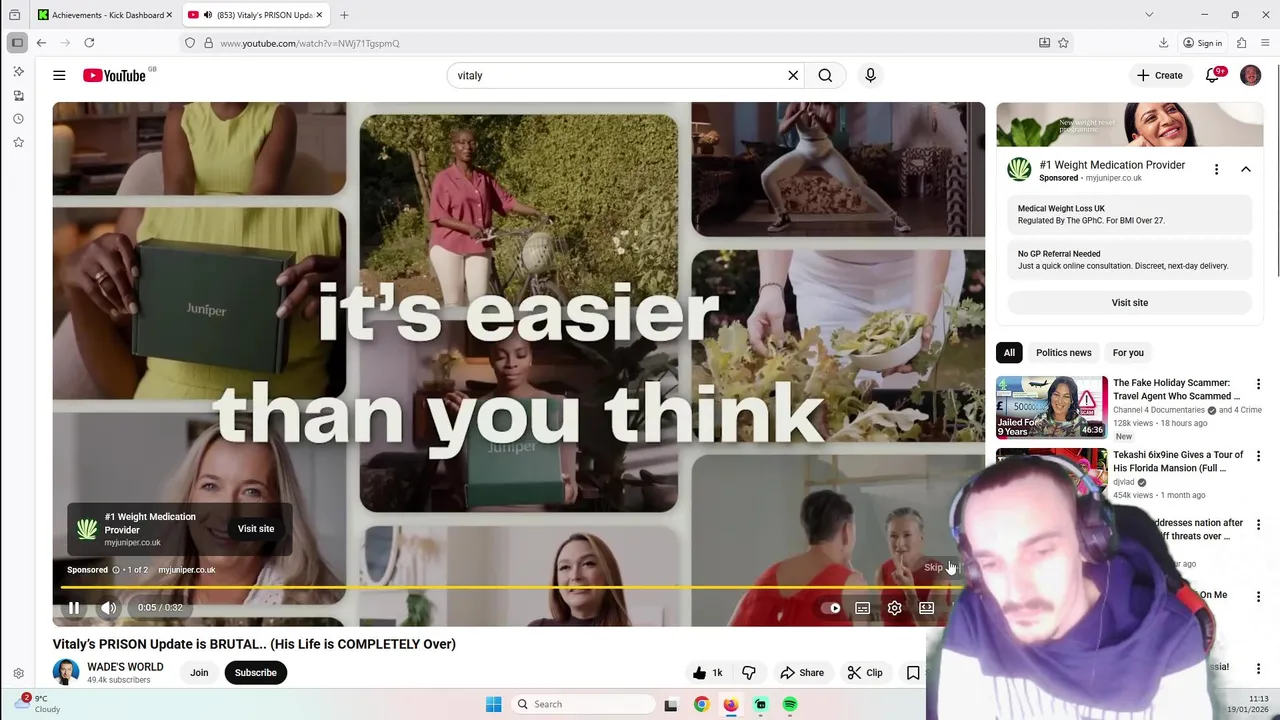This screenshot has height=720, width=1280.
Task: Open the history clock icon in sidebar
Action: (x=18, y=119)
